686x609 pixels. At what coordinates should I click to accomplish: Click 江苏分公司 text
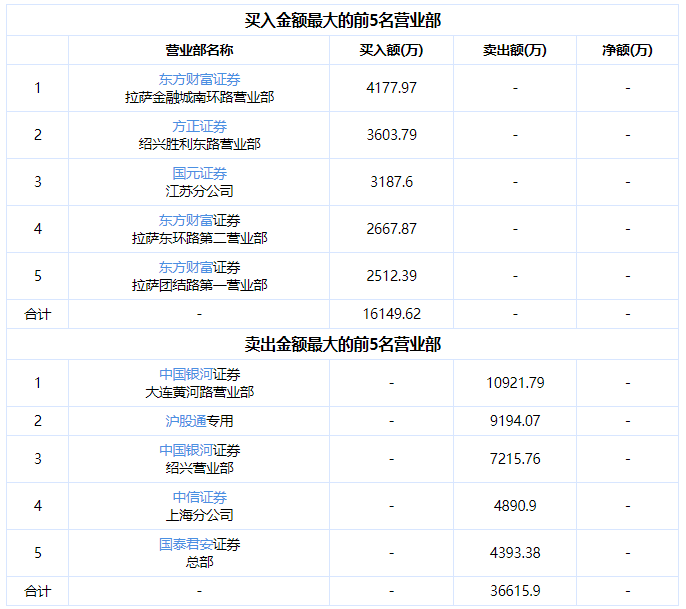pyautogui.click(x=199, y=191)
